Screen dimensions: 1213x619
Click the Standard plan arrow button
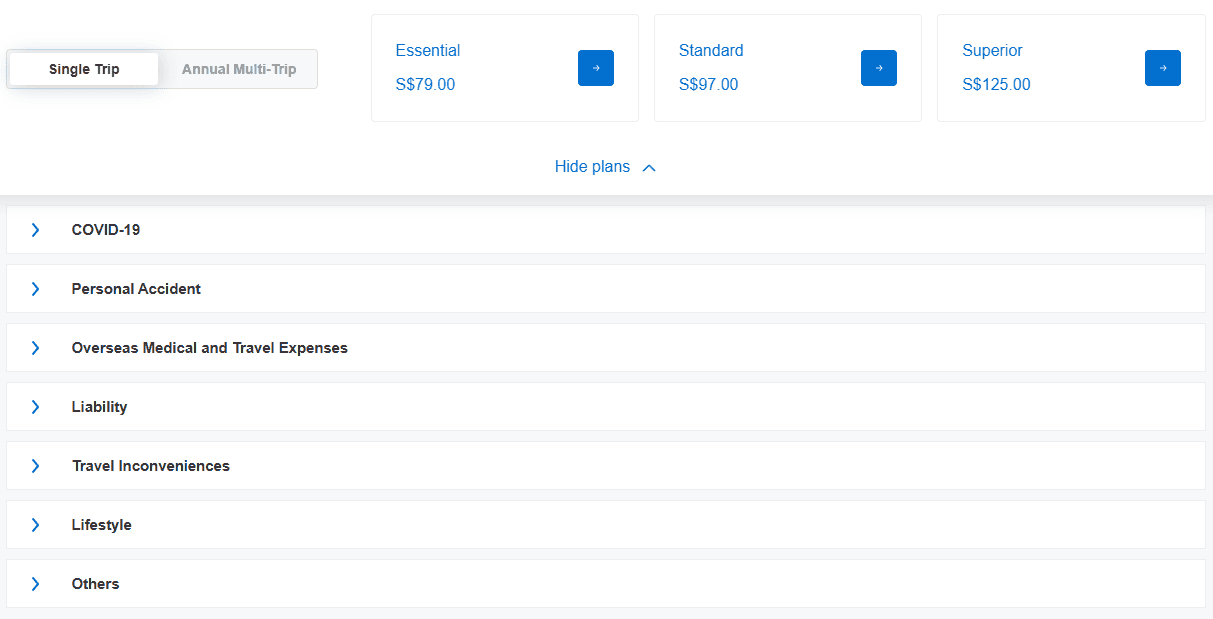click(878, 68)
